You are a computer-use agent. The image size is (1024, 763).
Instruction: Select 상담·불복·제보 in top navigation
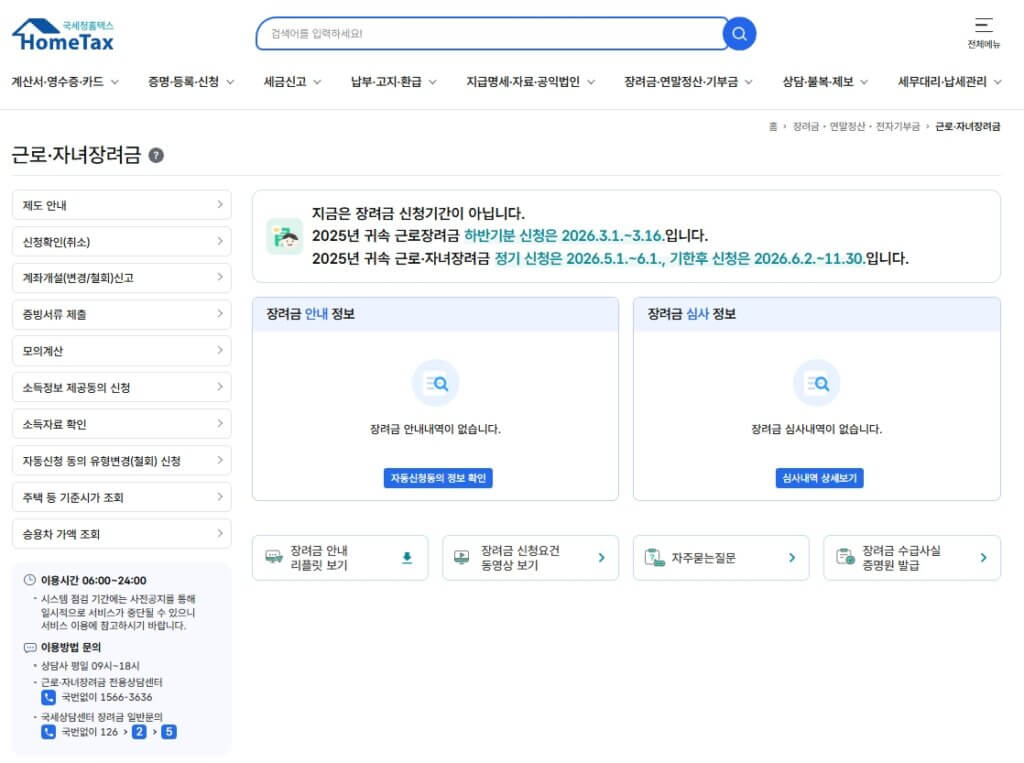pos(825,82)
